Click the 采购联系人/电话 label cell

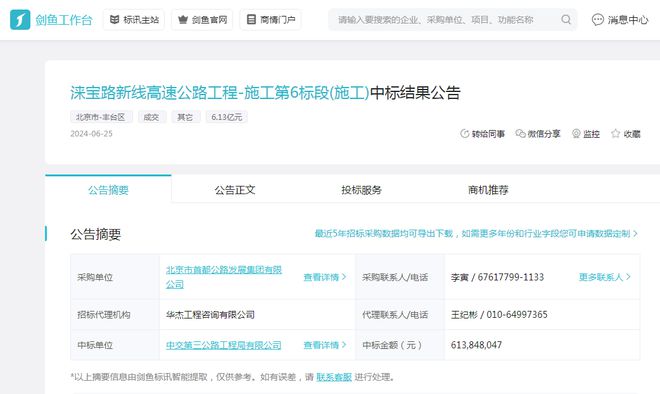tap(400, 277)
